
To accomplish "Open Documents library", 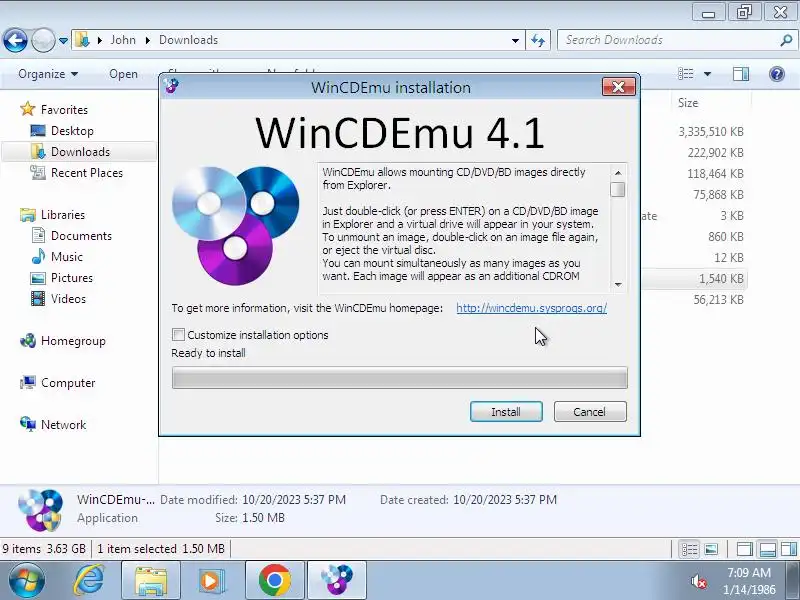I will [81, 236].
